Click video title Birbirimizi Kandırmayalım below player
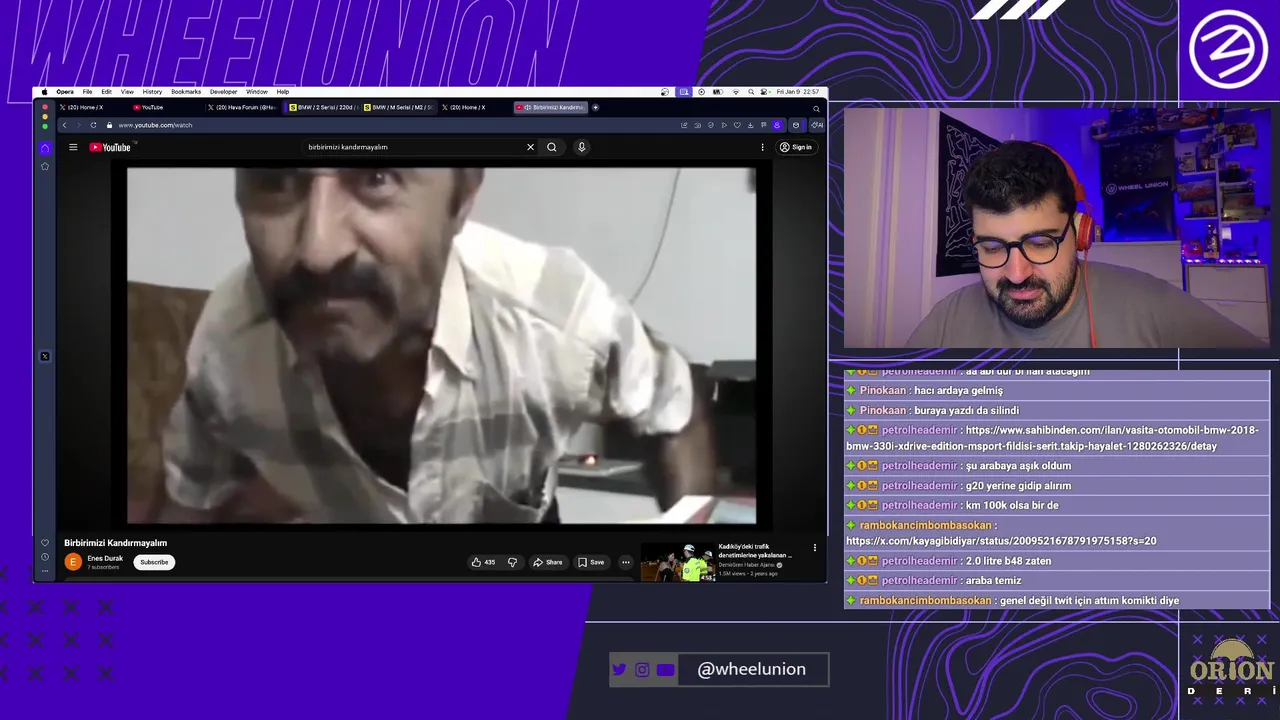 pyautogui.click(x=116, y=543)
